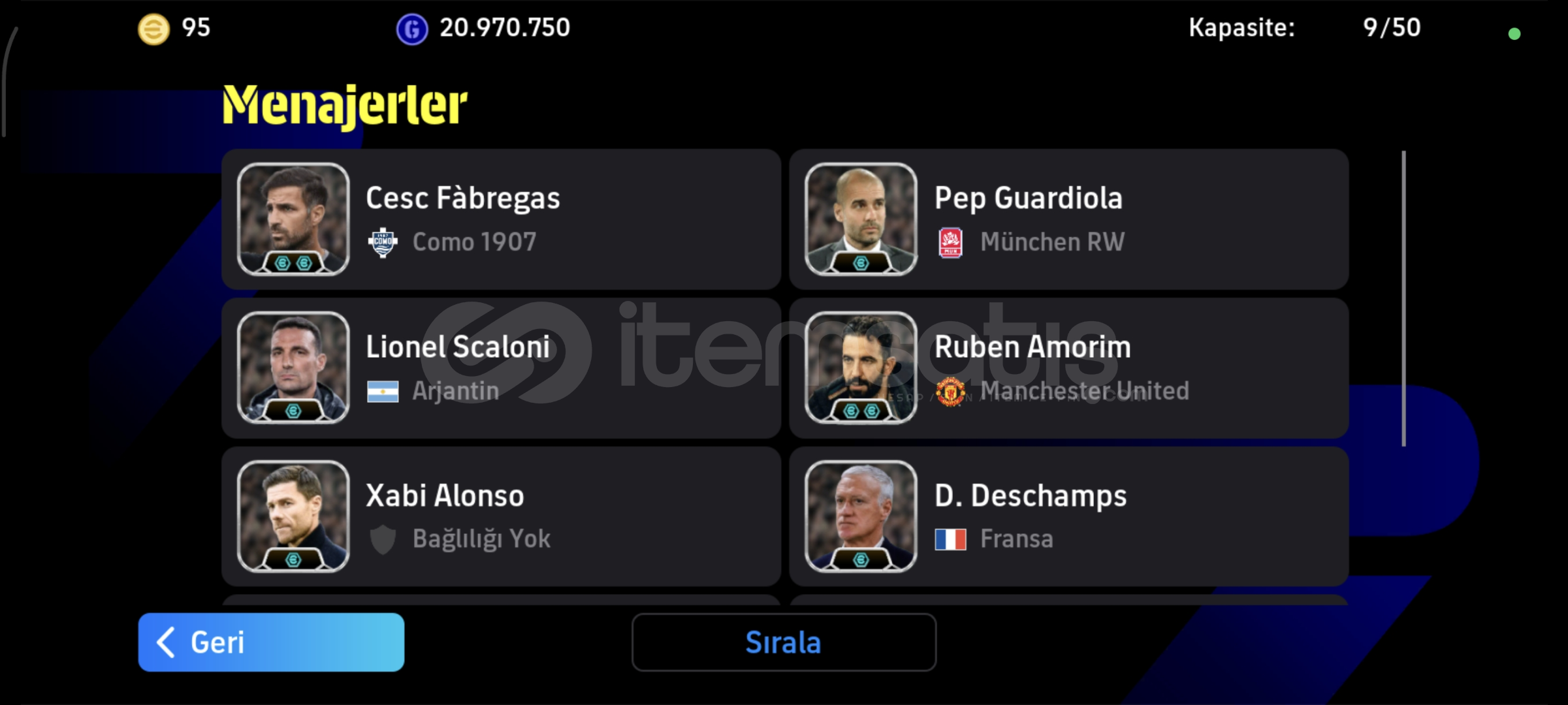Tap the France flag icon
Viewport: 1568px width, 705px height.
(x=951, y=539)
